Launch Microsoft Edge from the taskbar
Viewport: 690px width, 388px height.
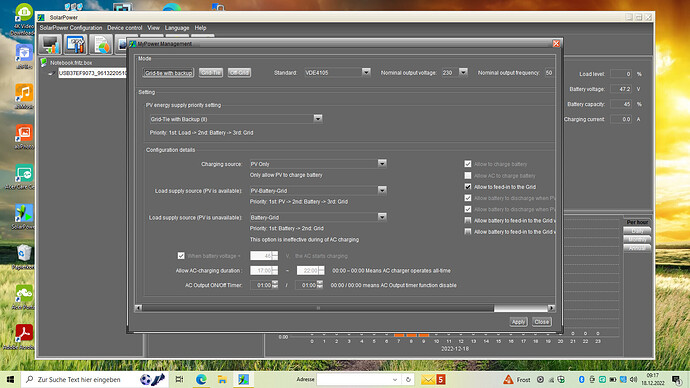click(x=201, y=379)
